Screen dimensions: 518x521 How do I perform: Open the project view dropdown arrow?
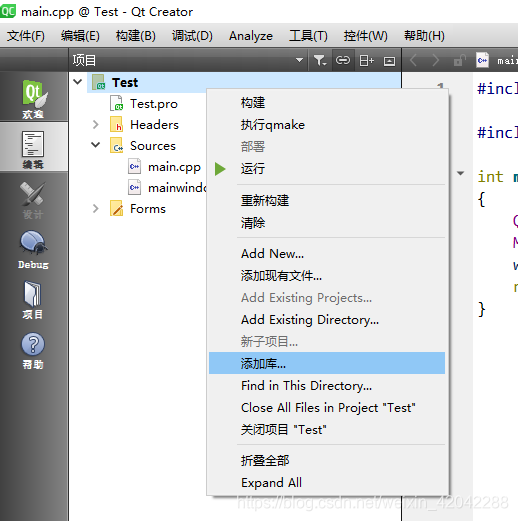coord(299,60)
